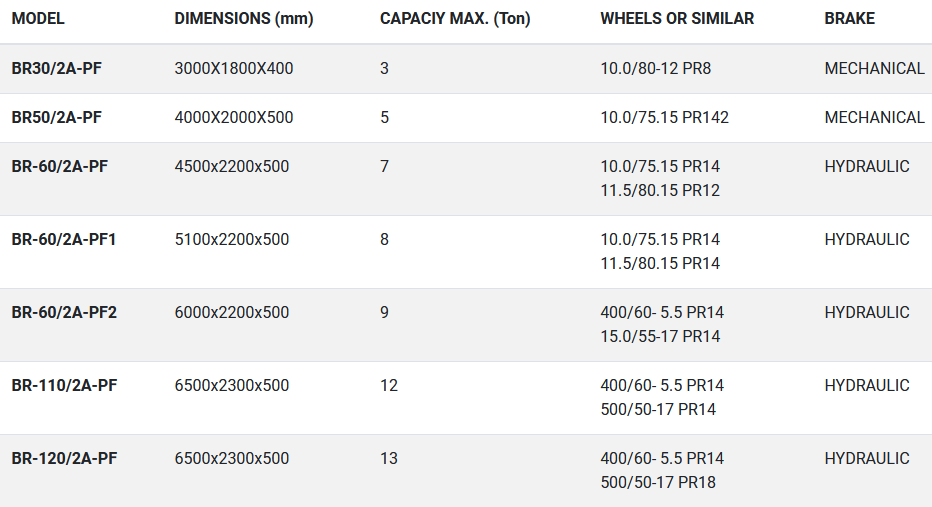This screenshot has width=932, height=507.
Task: Select the BR-120/2A-PF model name
Action: click(64, 459)
